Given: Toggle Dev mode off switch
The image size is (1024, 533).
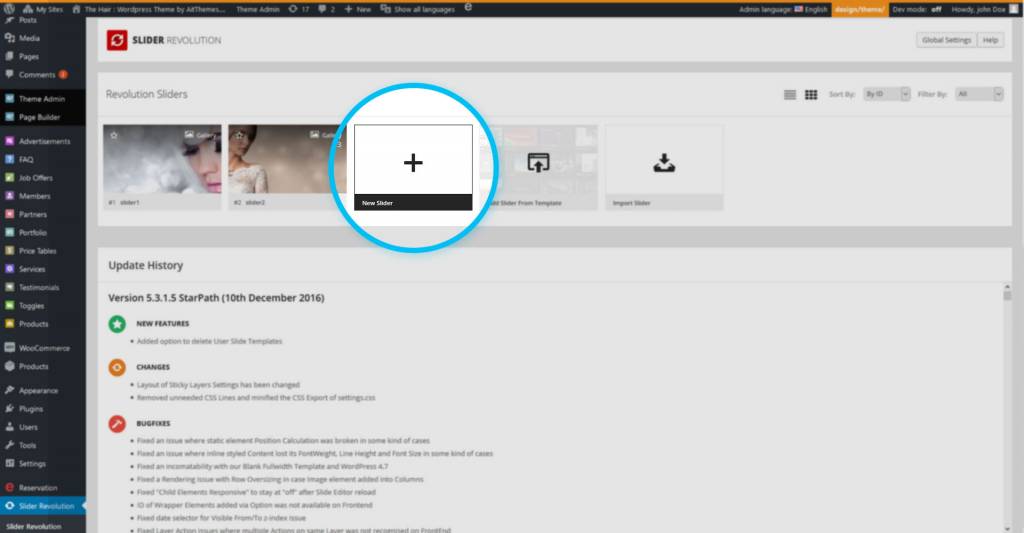Looking at the screenshot, I should pyautogui.click(x=917, y=9).
